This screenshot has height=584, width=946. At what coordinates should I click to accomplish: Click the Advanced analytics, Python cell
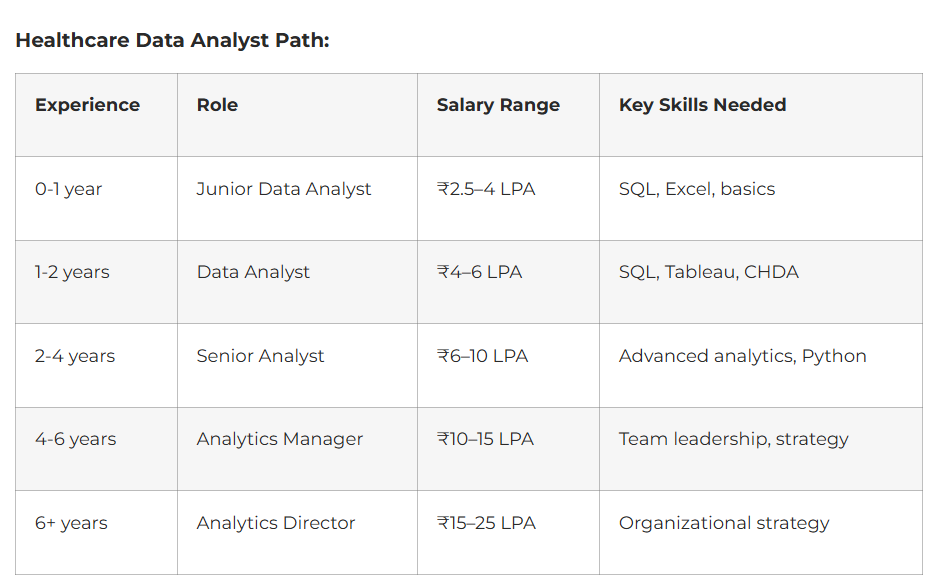[742, 356]
